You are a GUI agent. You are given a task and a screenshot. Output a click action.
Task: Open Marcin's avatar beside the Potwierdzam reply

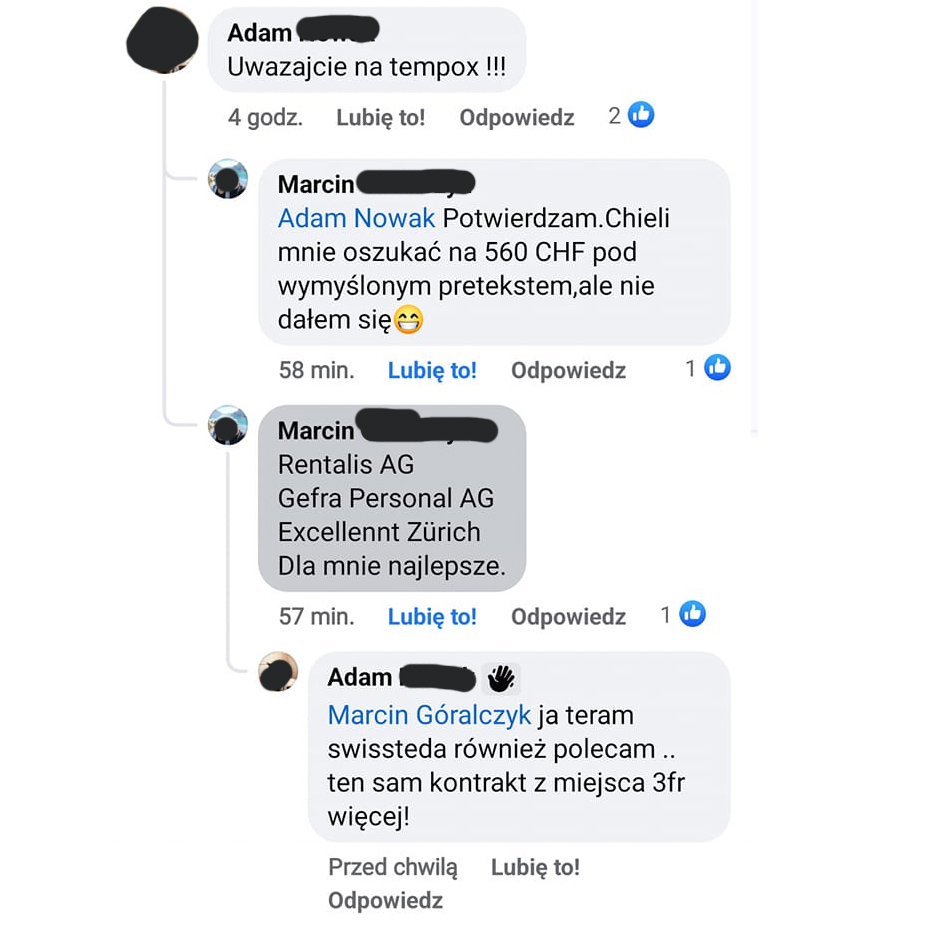(x=228, y=179)
